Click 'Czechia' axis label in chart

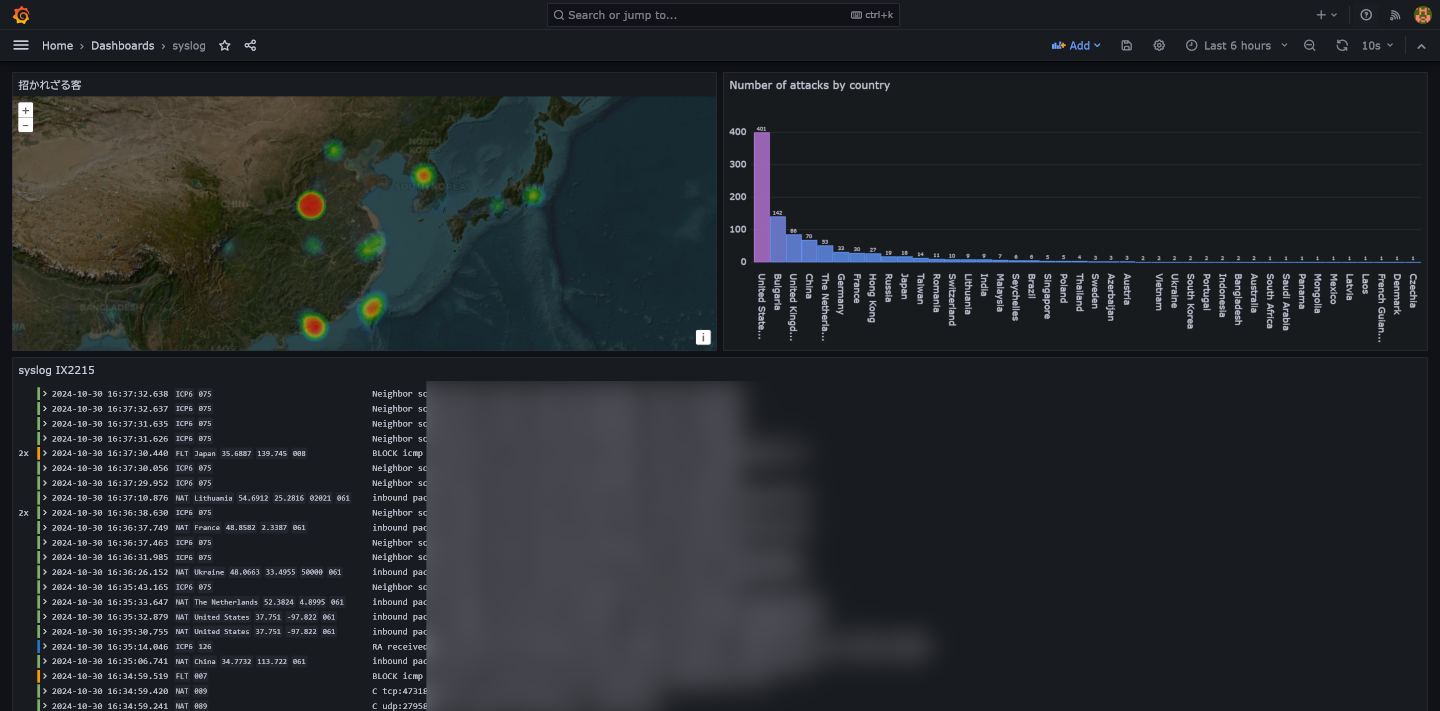click(1413, 291)
